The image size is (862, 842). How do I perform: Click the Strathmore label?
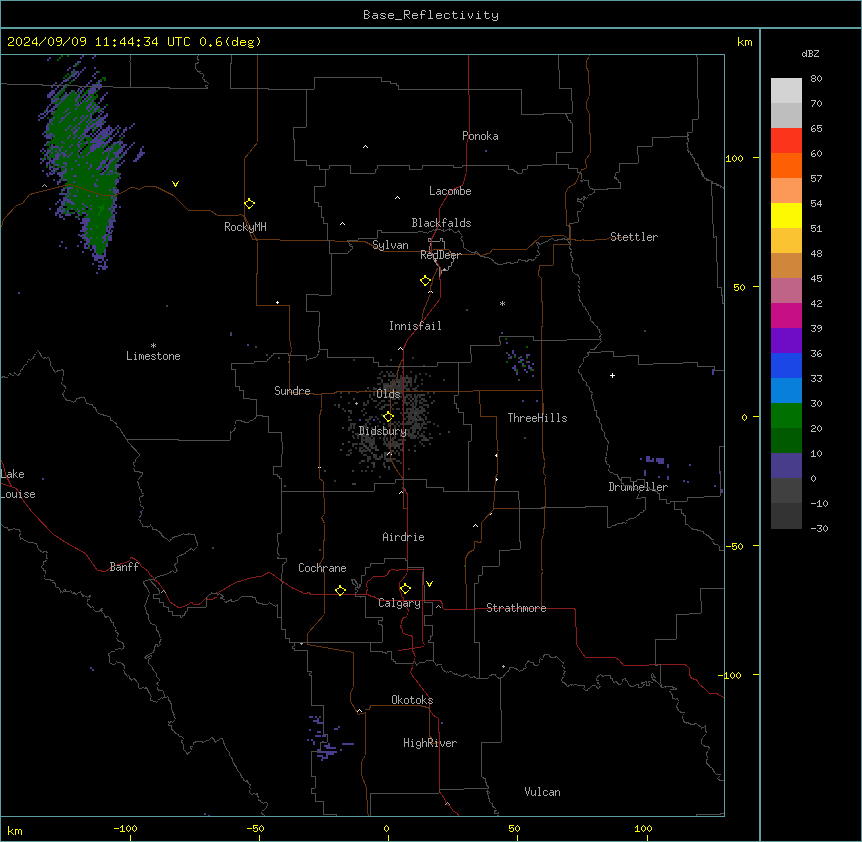coord(516,608)
